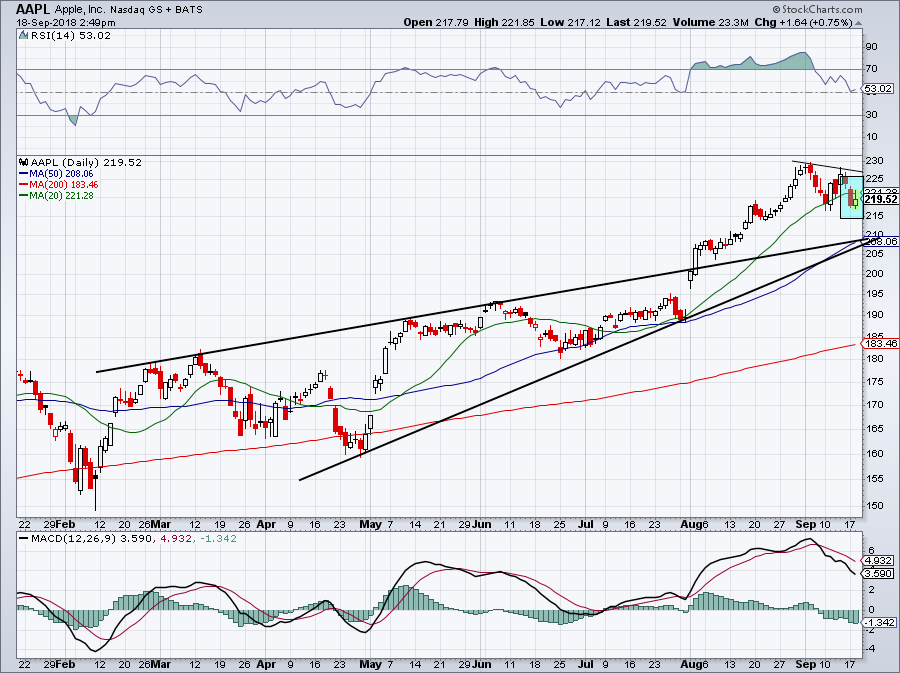Click the Volume 23.3M quote value
900x673 pixels.
click(711, 22)
